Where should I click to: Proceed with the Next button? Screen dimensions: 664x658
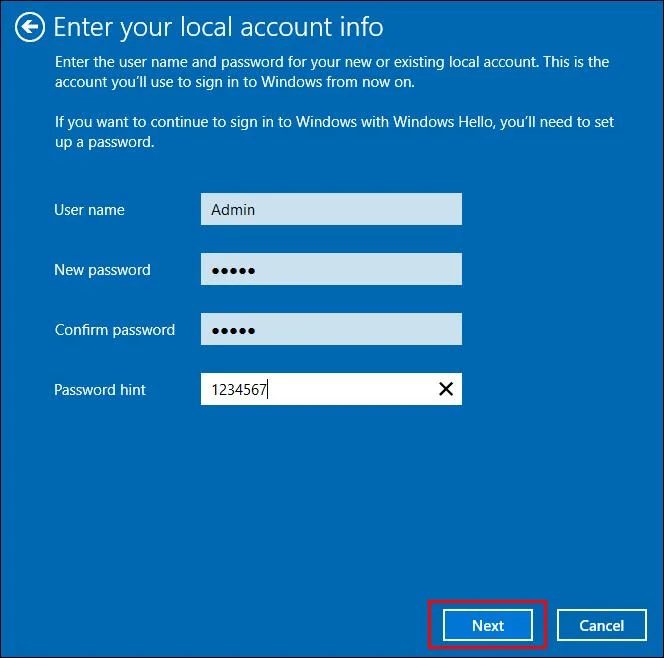tap(488, 625)
